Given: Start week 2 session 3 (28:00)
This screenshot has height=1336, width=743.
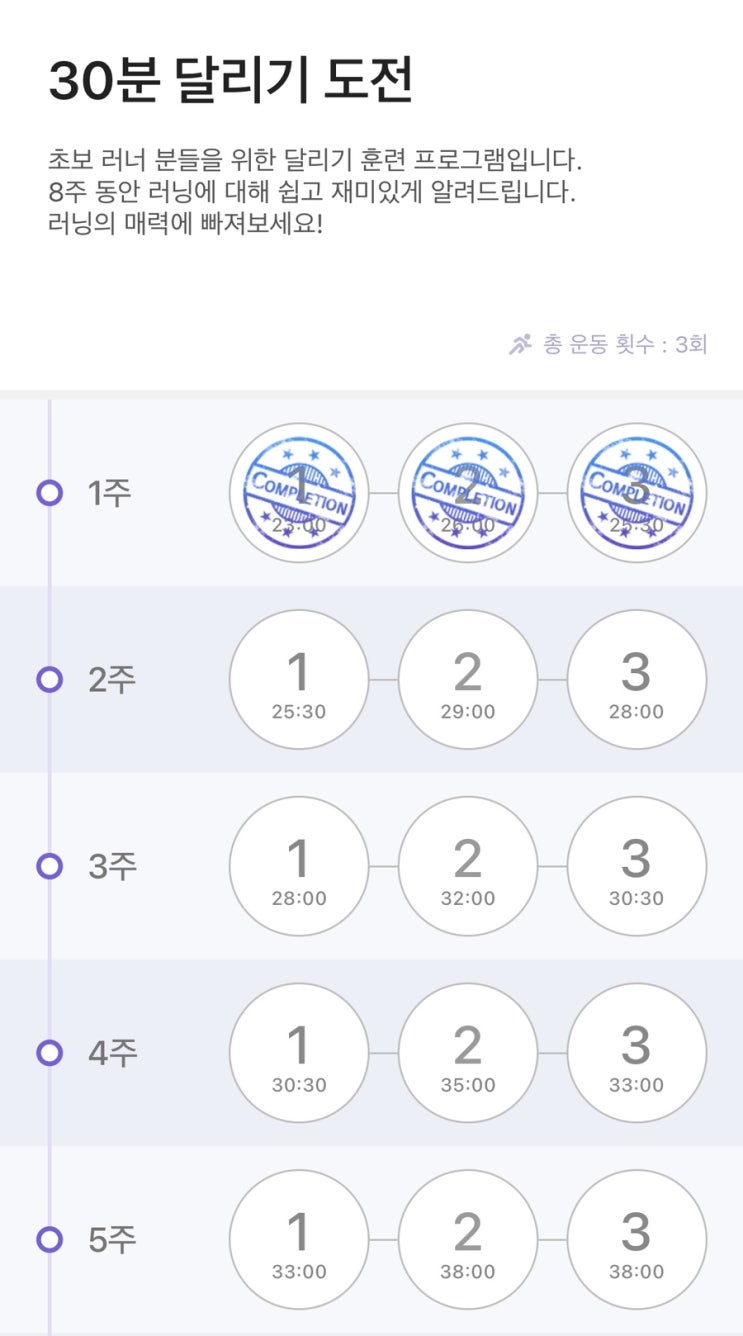Looking at the screenshot, I should pos(637,680).
